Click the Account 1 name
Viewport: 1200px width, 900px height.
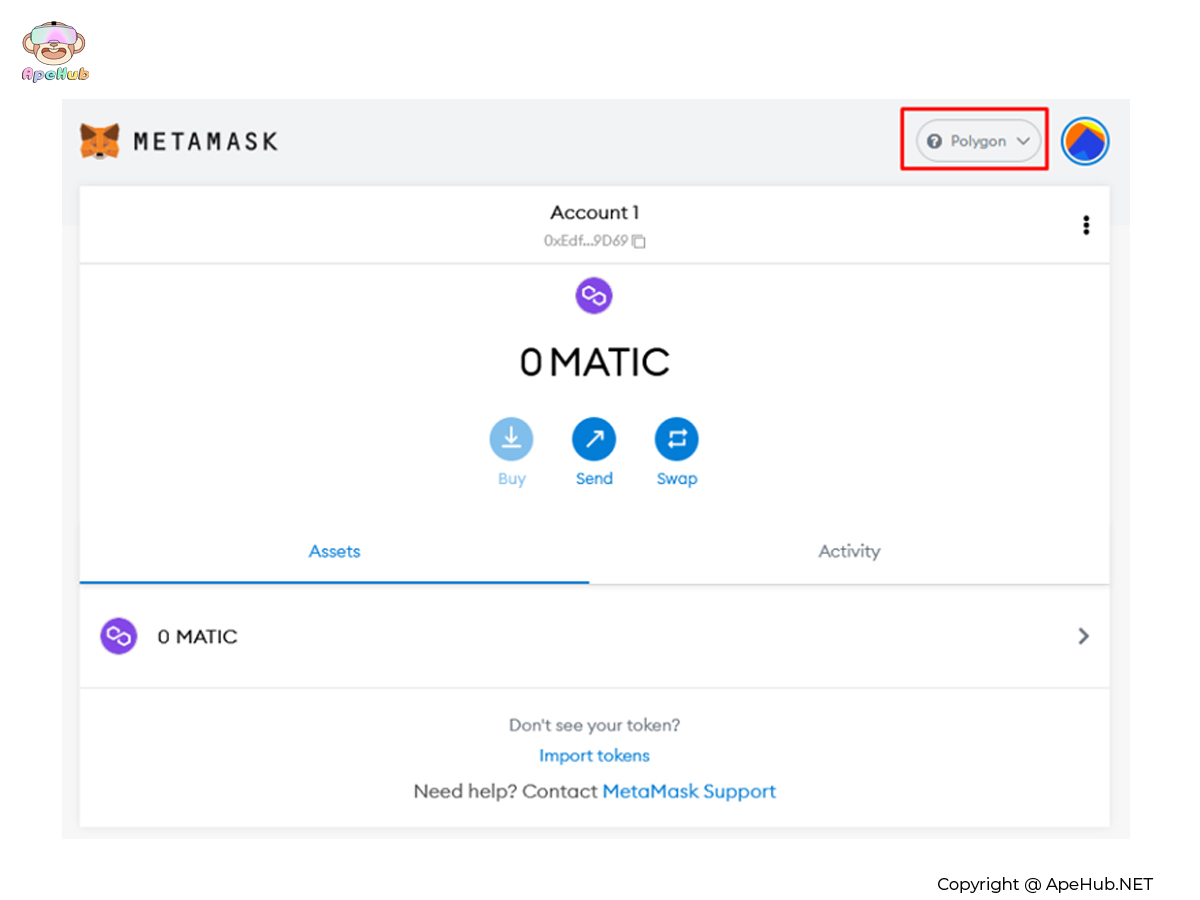594,212
